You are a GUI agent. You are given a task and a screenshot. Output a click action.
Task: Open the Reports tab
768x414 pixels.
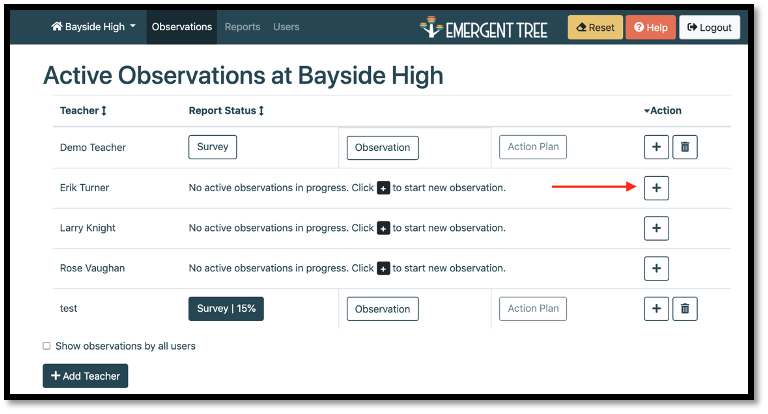pos(242,27)
